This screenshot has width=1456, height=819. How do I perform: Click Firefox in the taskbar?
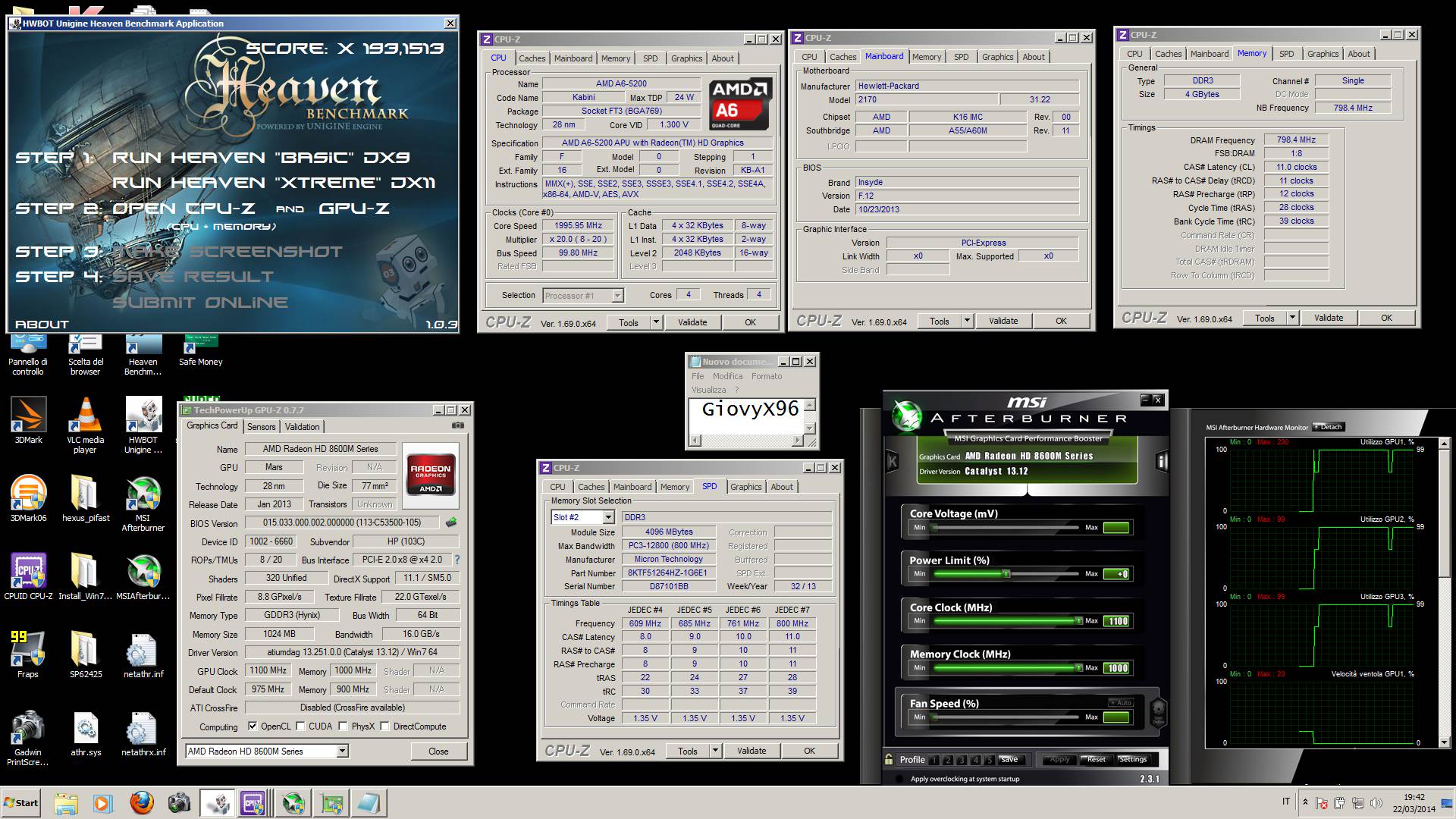141,803
